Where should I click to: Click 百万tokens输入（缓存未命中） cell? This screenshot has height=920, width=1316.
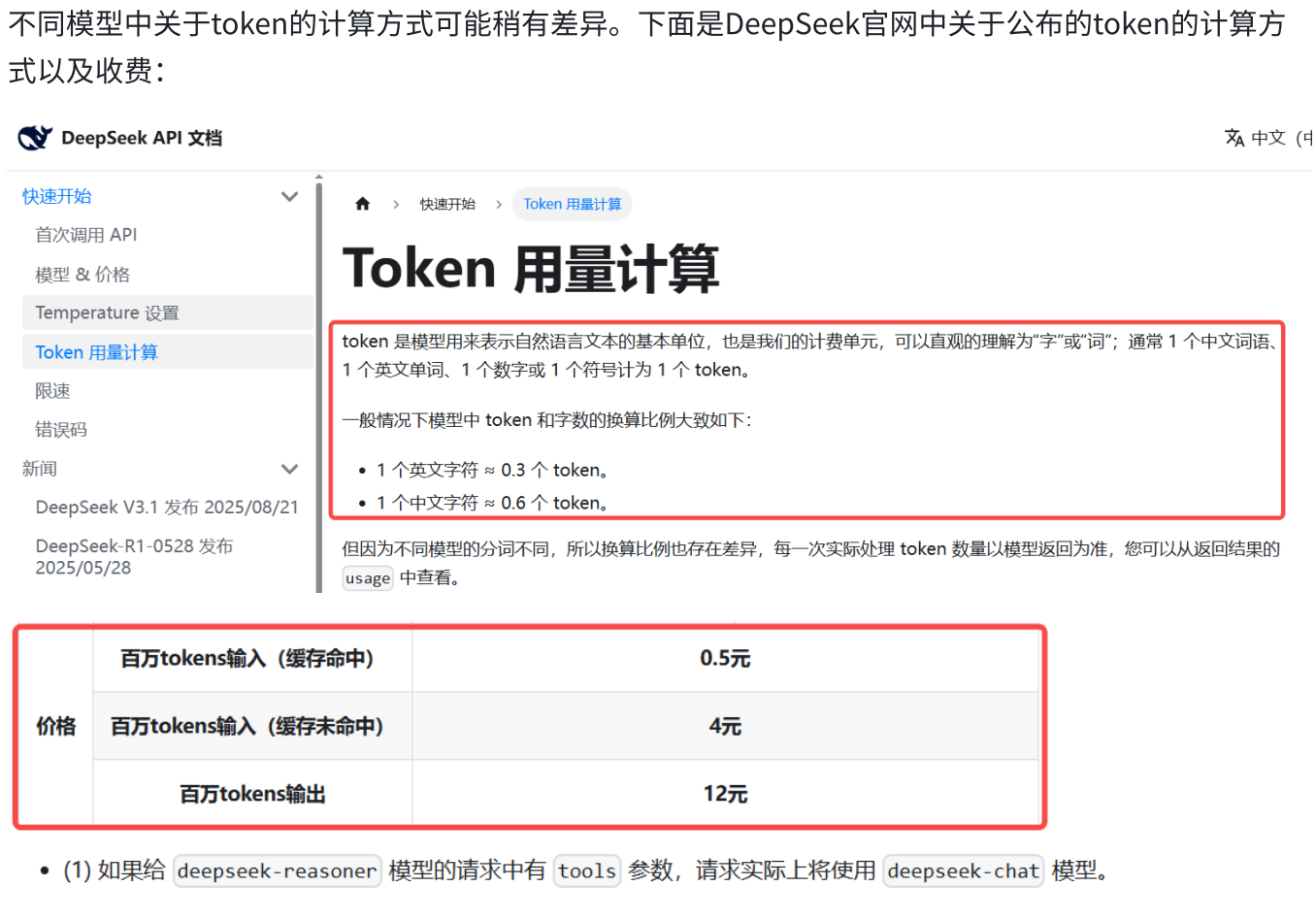click(252, 726)
